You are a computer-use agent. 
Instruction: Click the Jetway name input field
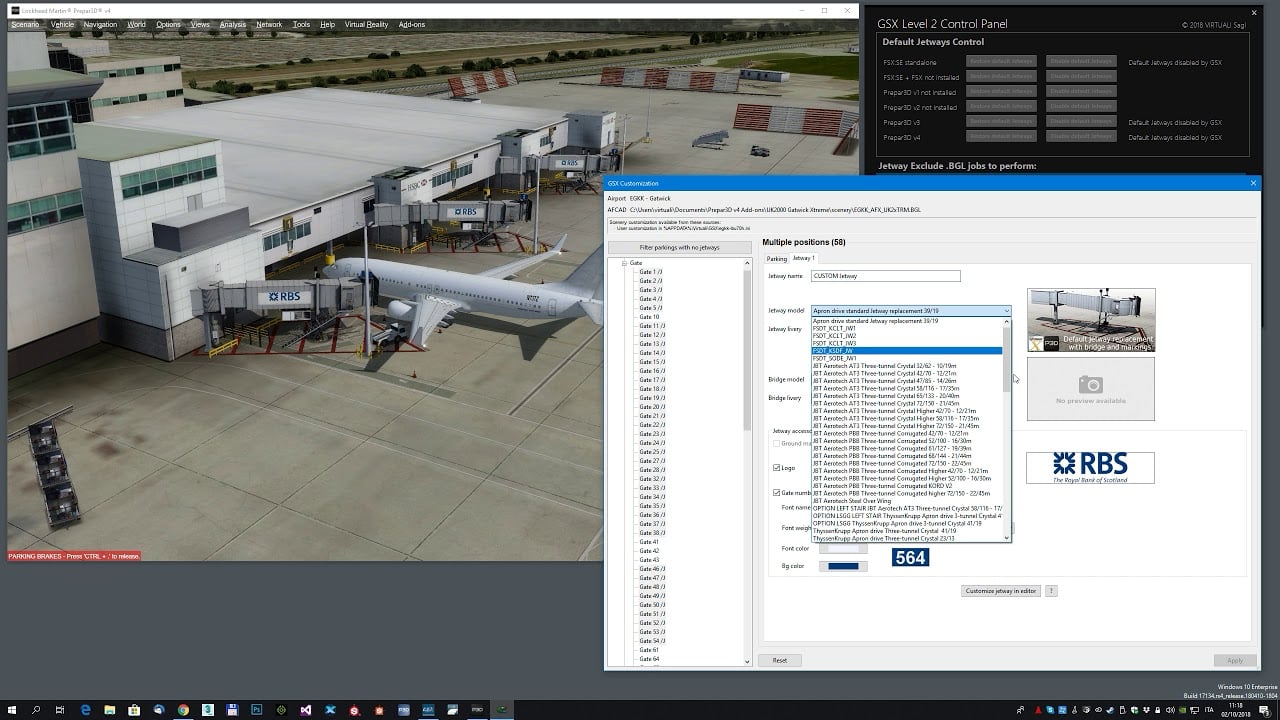coord(885,276)
